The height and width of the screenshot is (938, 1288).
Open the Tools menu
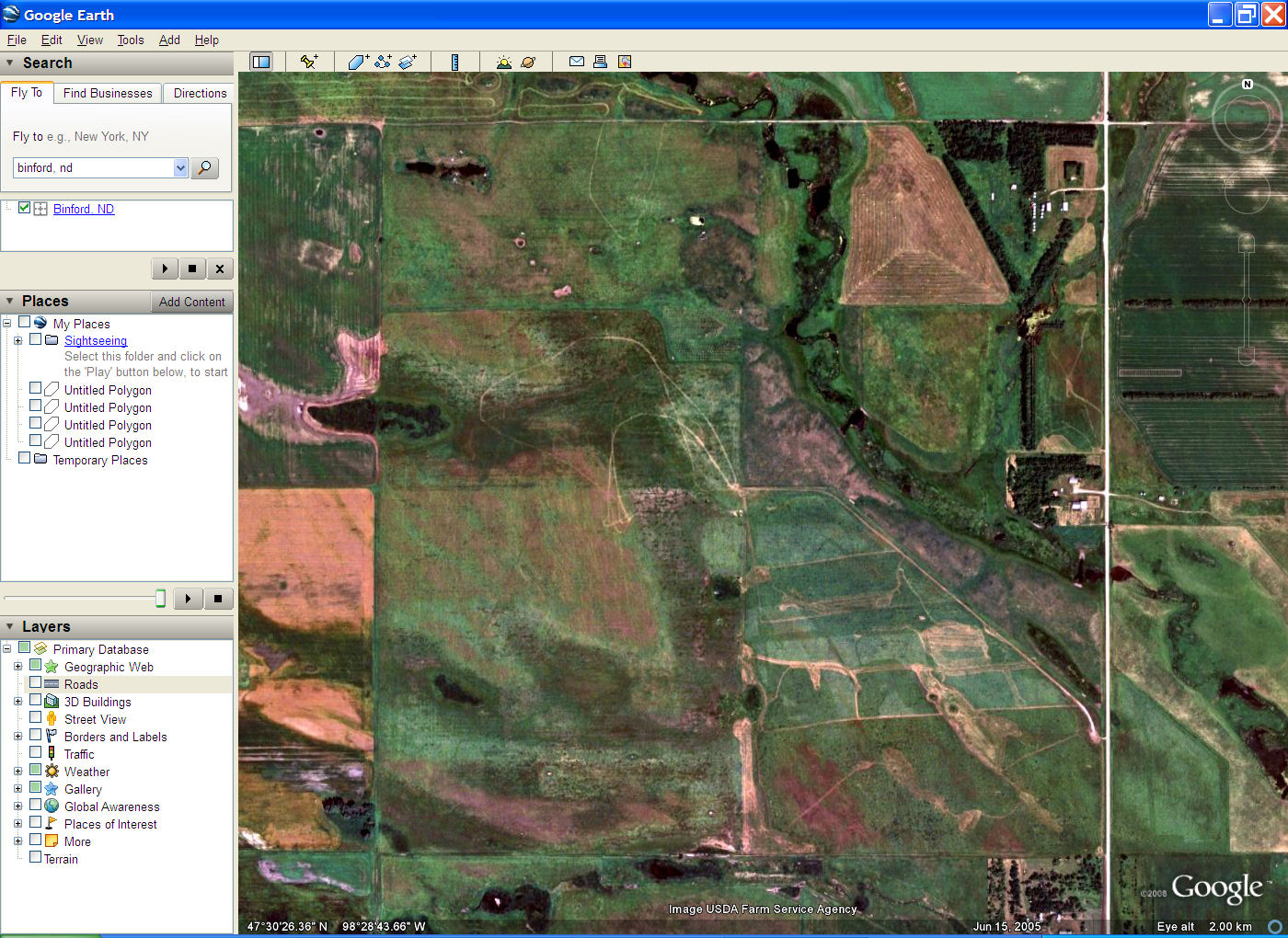tap(131, 40)
